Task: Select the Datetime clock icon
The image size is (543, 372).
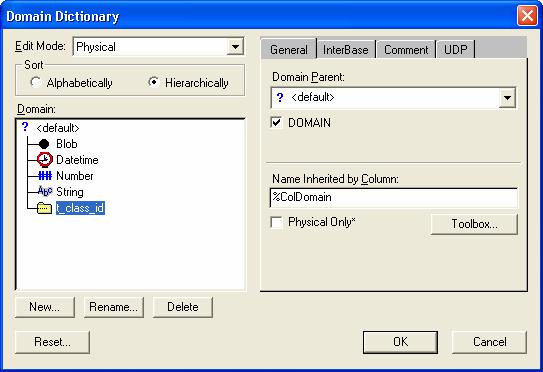Action: (45, 160)
